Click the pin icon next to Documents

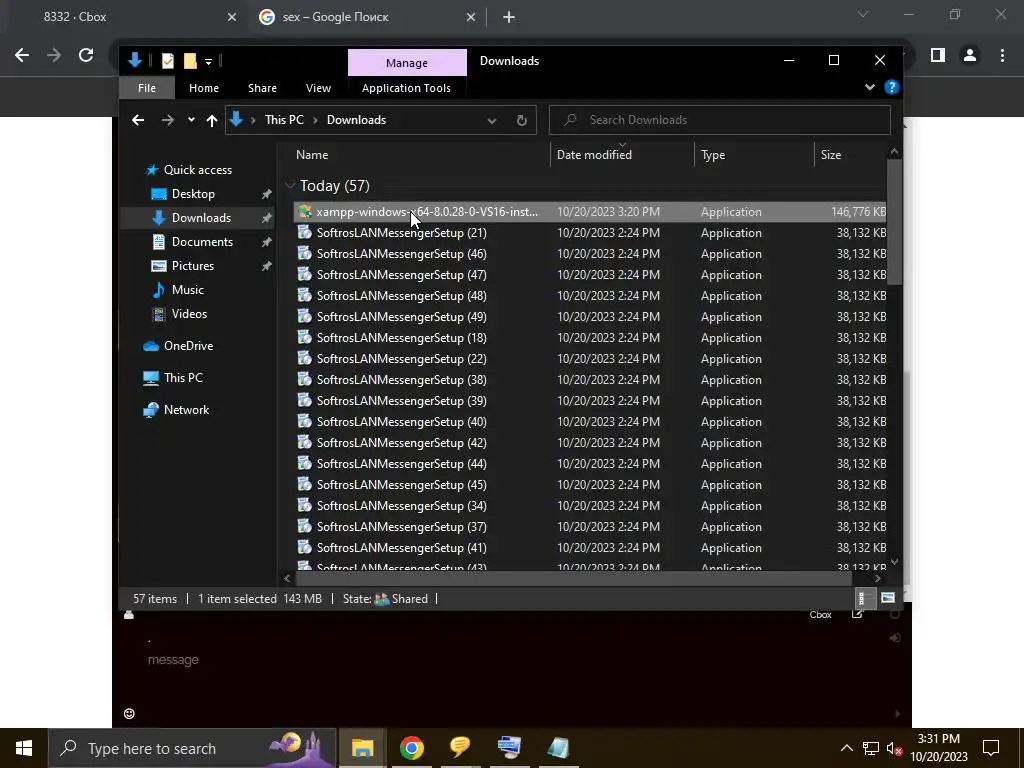[x=266, y=242]
